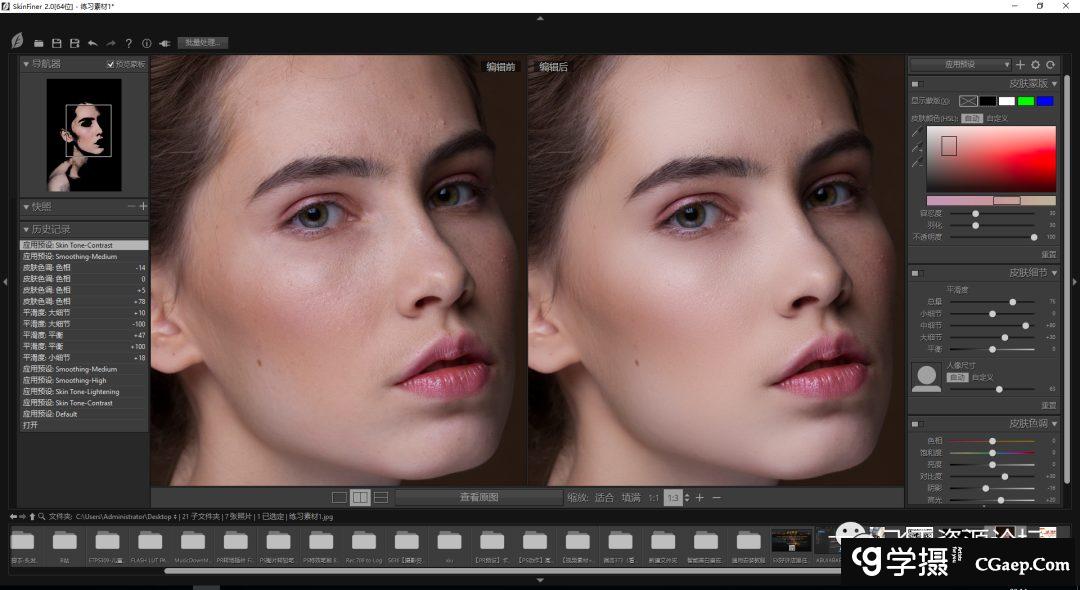Toggle the 皮肤蒙版 panel enable switch
Image resolution: width=1080 pixels, height=590 pixels.
tap(917, 83)
